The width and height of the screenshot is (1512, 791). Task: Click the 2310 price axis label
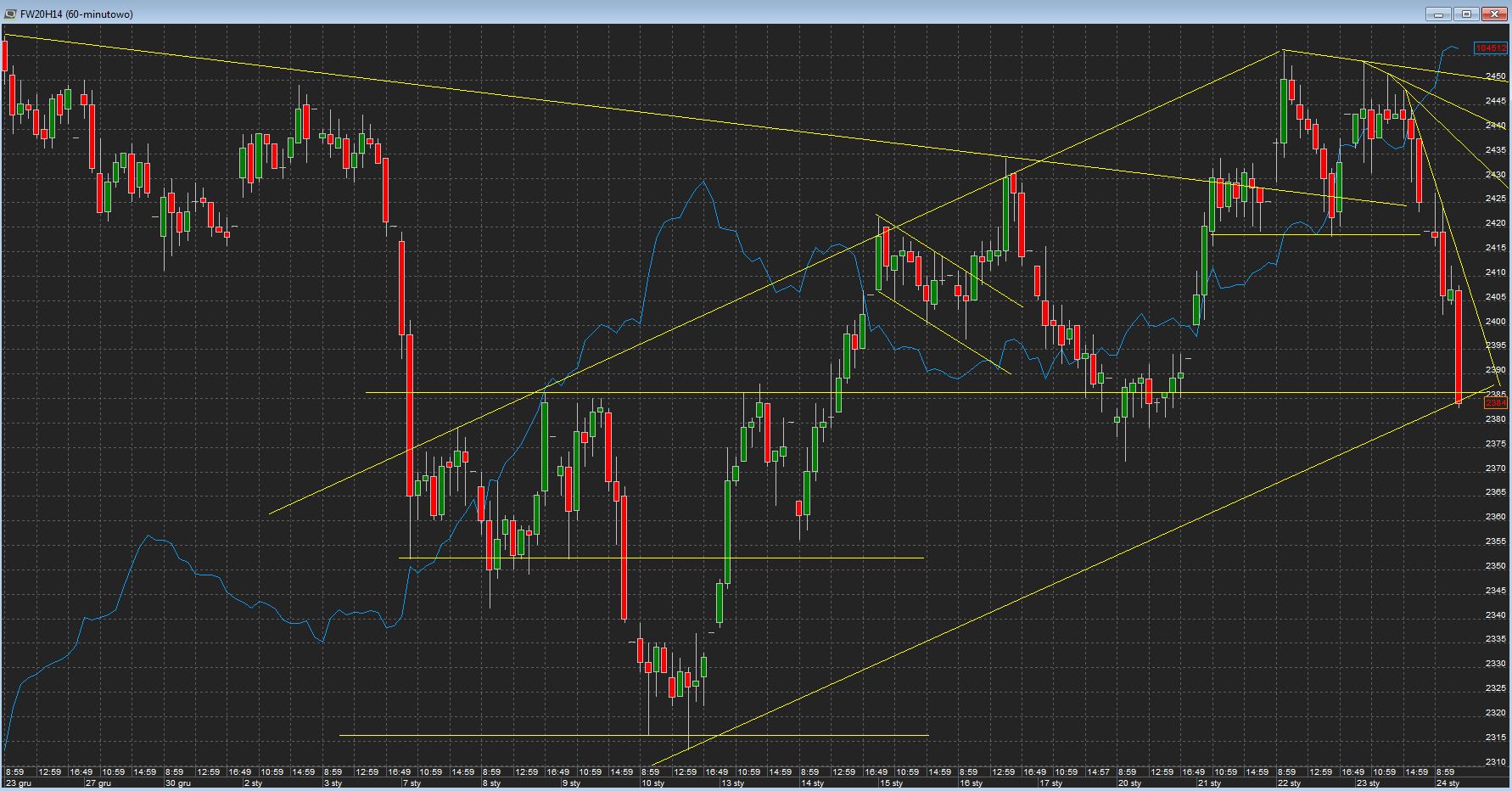click(x=1496, y=762)
